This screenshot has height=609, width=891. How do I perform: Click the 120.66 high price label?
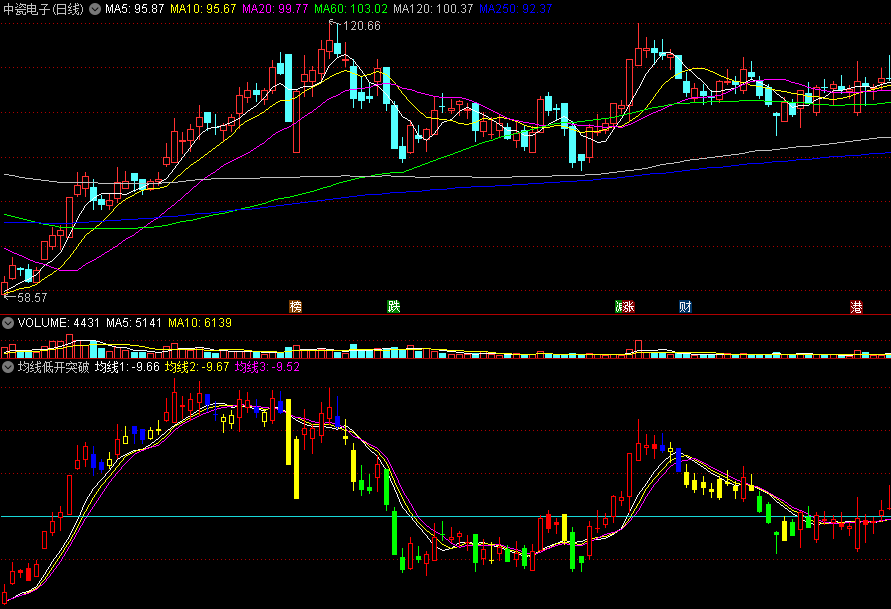pyautogui.click(x=362, y=26)
